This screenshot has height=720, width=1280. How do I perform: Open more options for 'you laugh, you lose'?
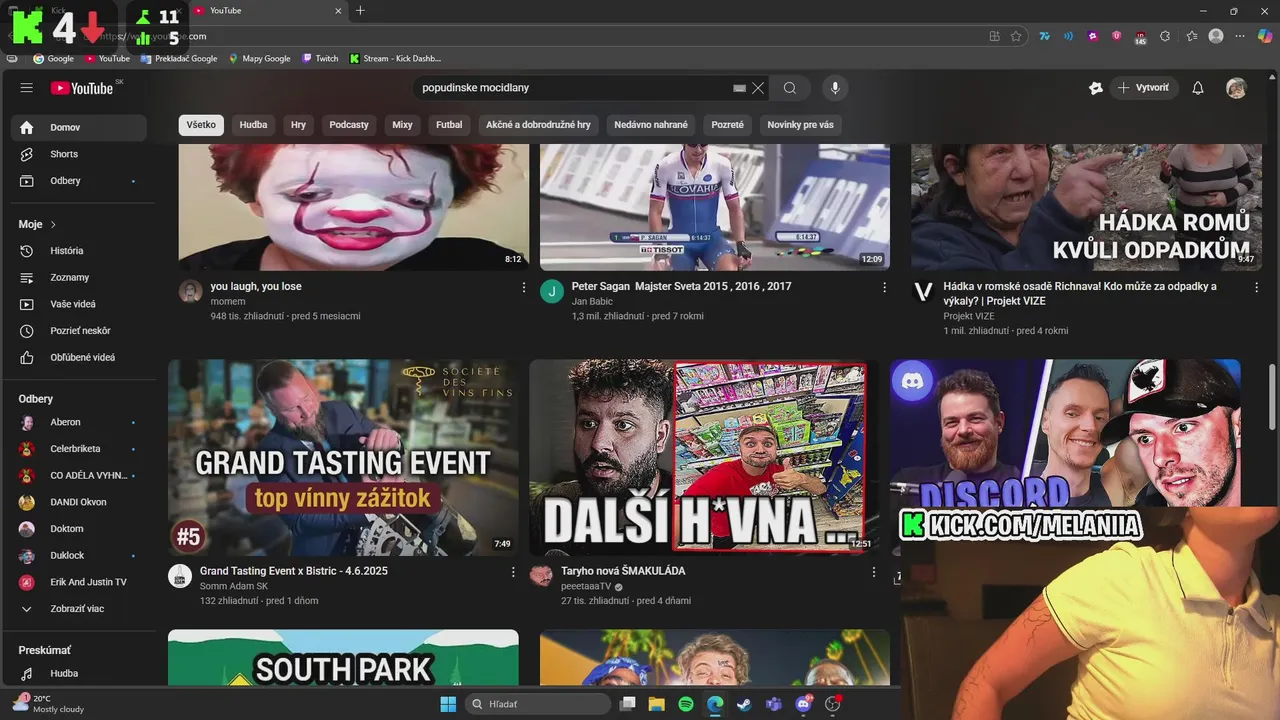(524, 287)
